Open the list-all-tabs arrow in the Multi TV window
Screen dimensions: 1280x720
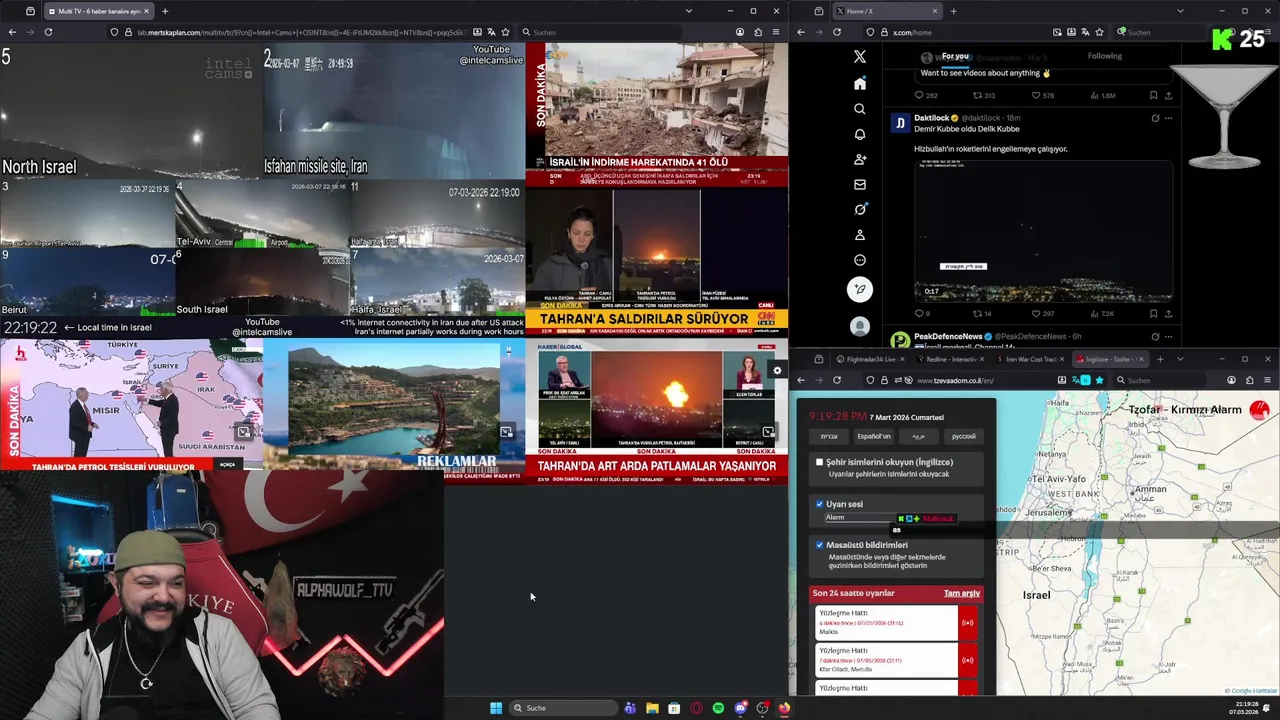click(x=688, y=11)
